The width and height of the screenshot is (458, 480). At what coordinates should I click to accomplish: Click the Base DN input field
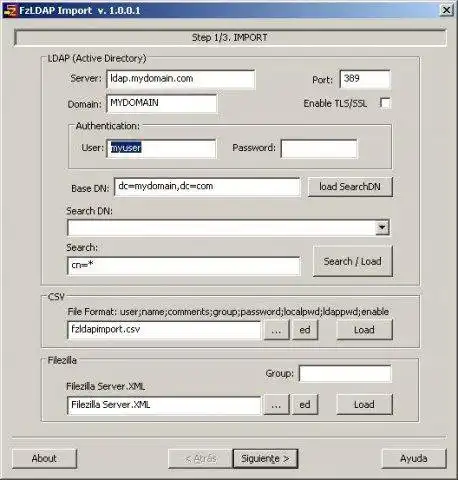pyautogui.click(x=207, y=187)
